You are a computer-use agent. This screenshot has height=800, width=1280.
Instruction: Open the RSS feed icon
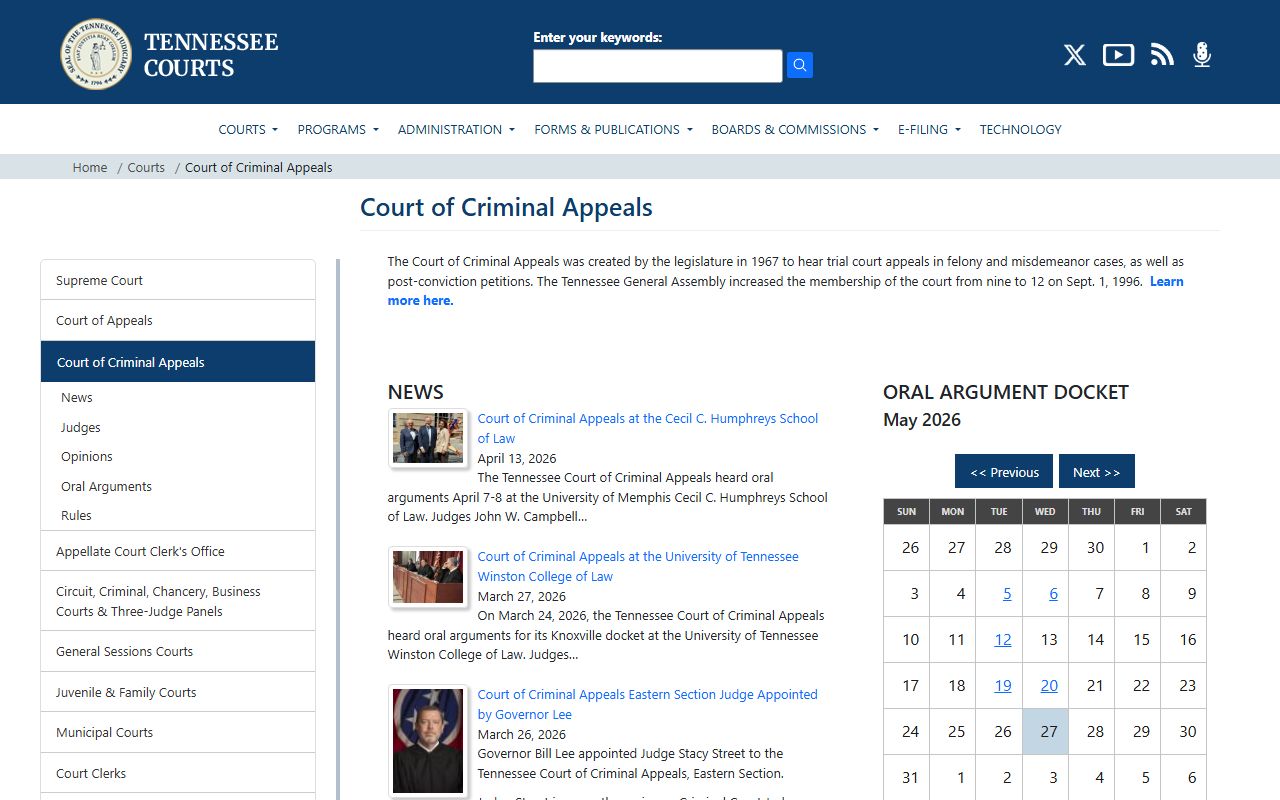click(x=1162, y=55)
